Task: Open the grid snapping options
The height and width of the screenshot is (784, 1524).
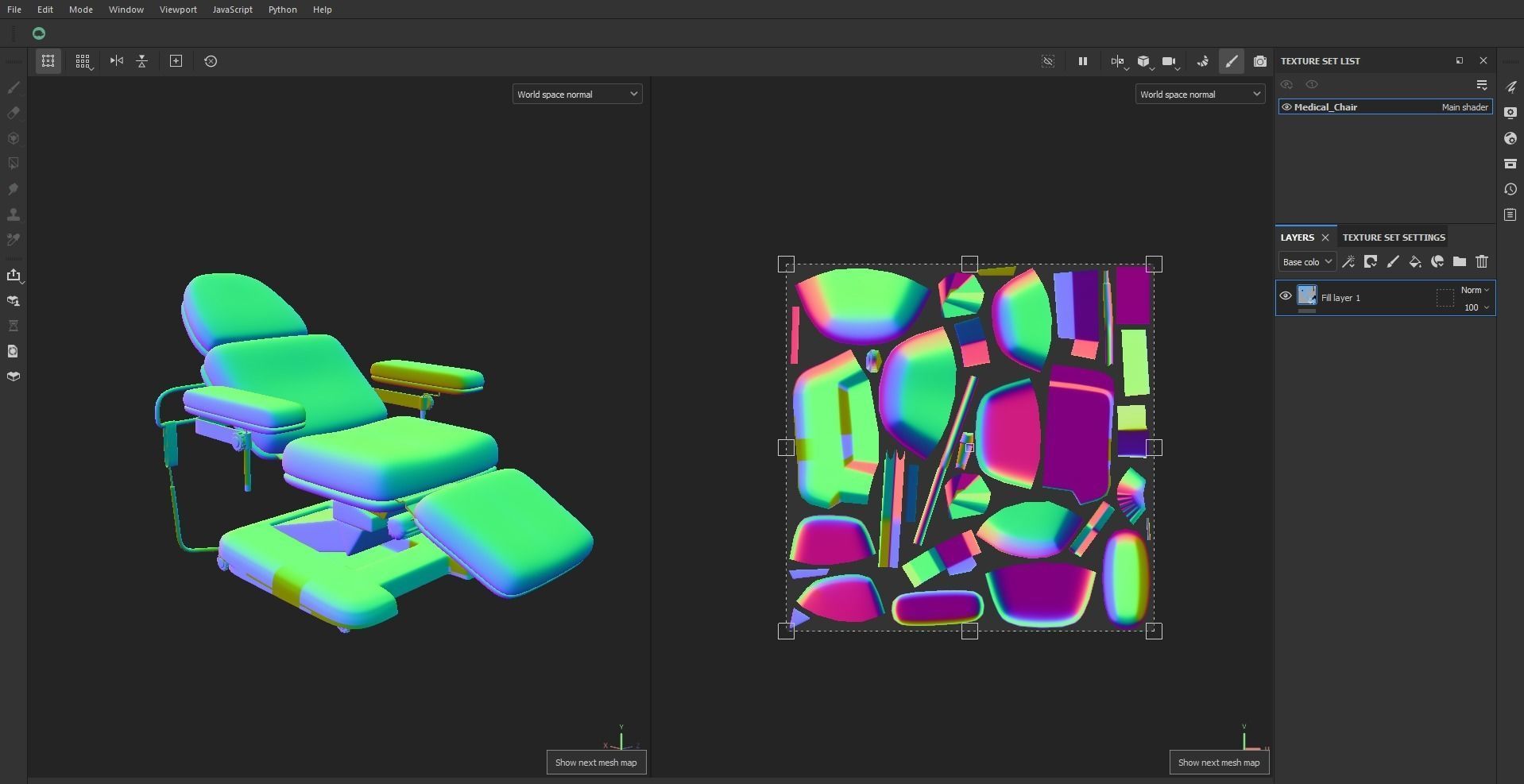Action: point(83,61)
